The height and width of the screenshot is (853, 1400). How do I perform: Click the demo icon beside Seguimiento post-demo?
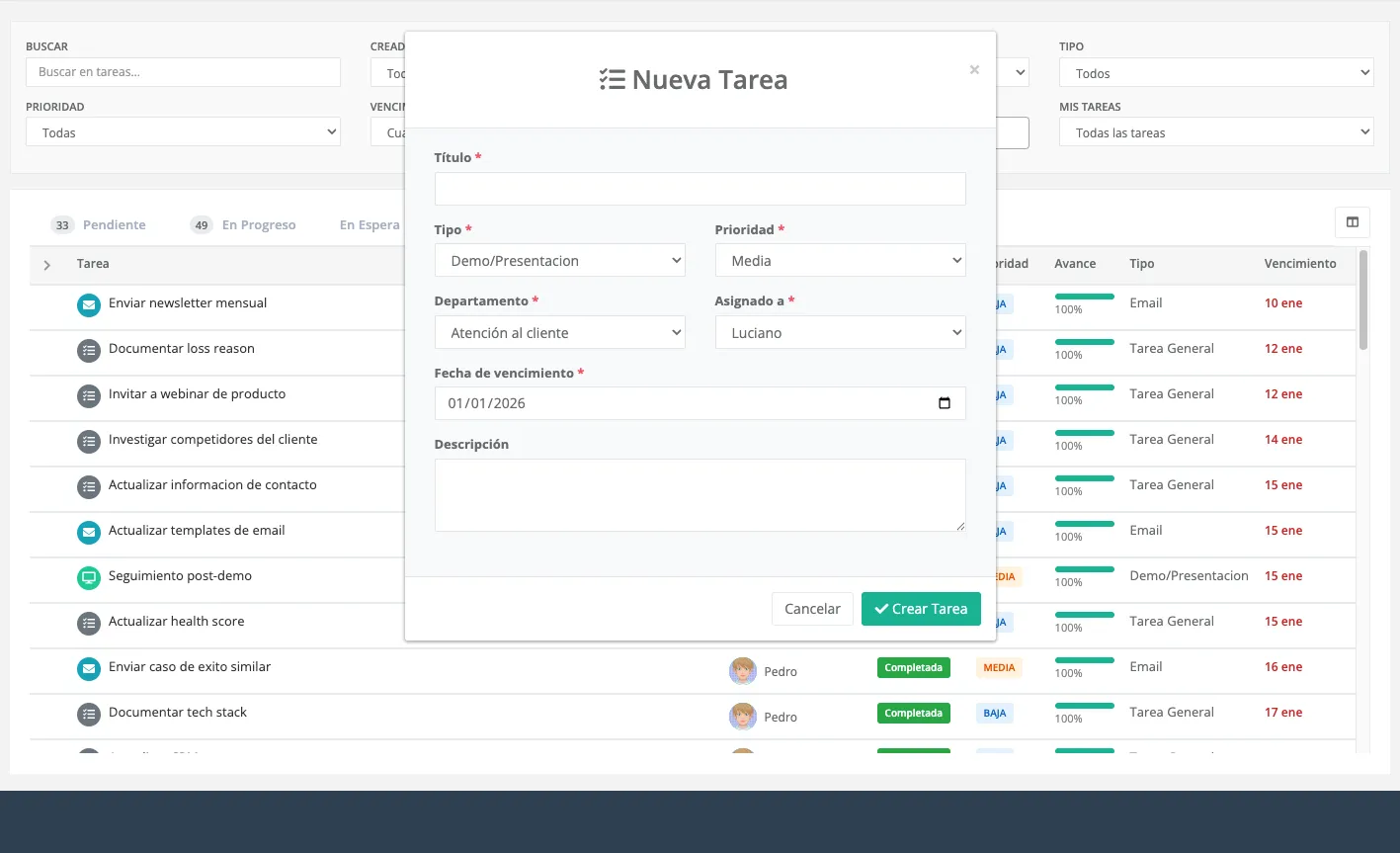pos(89,578)
